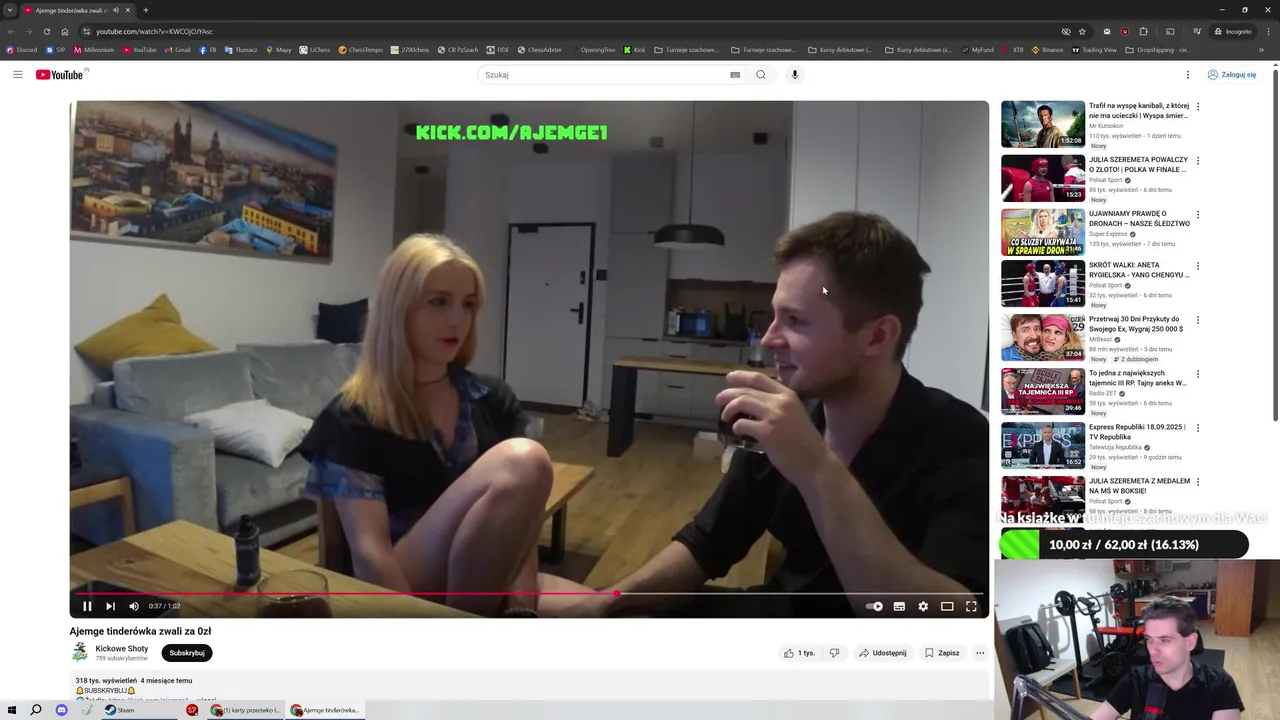The width and height of the screenshot is (1280, 720).
Task: Share the video via Udostępnij
Action: pyautogui.click(x=883, y=653)
